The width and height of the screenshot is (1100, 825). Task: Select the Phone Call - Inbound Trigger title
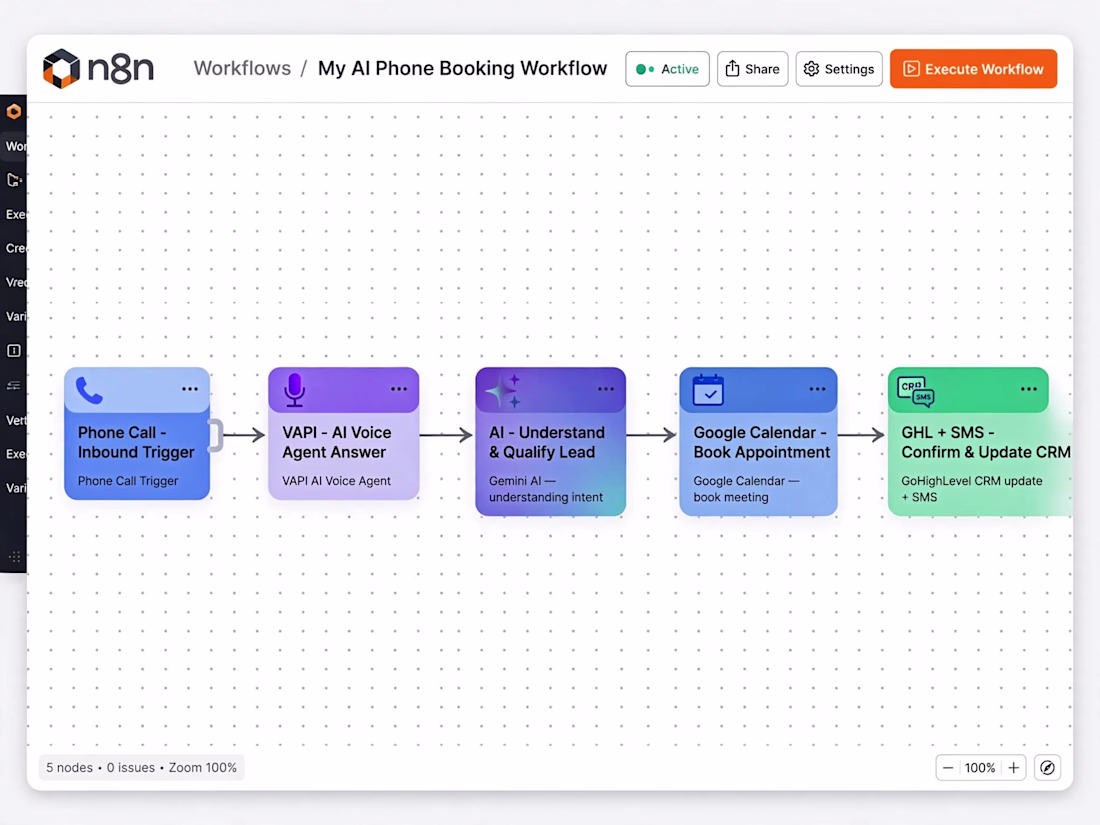[136, 442]
